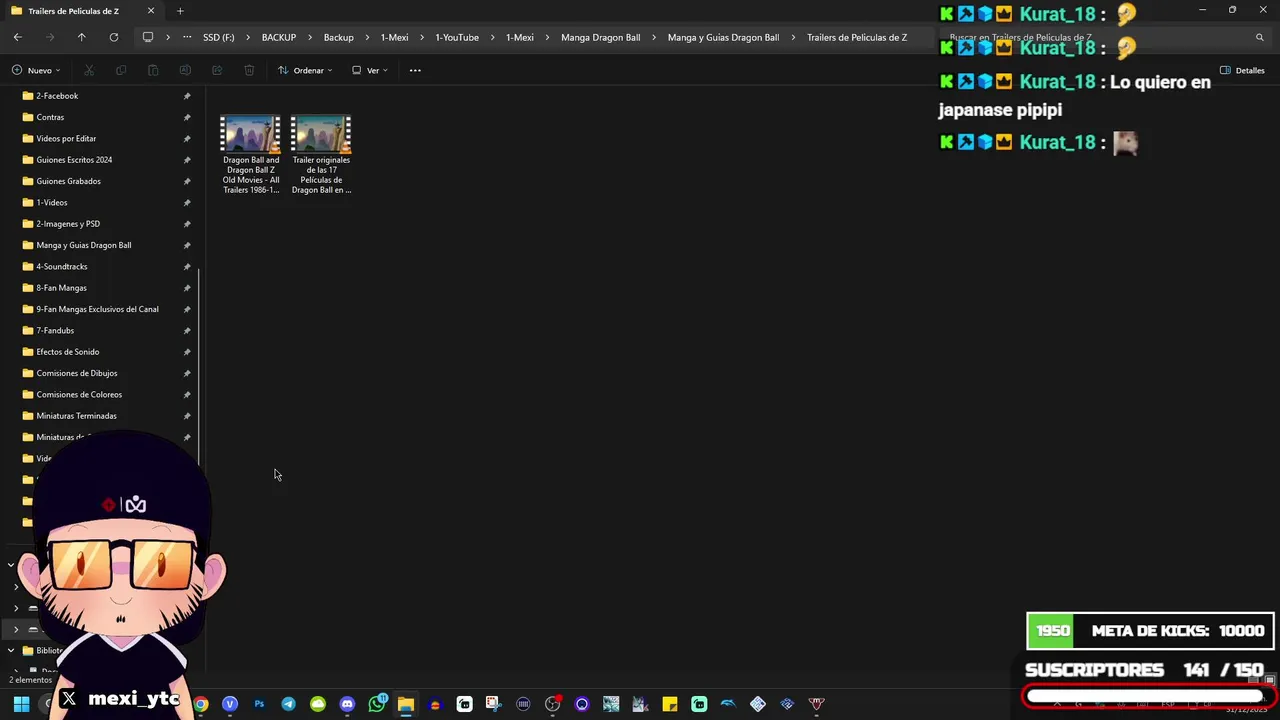Open Videos por Editar in sidebar
The height and width of the screenshot is (720, 1280).
click(66, 139)
